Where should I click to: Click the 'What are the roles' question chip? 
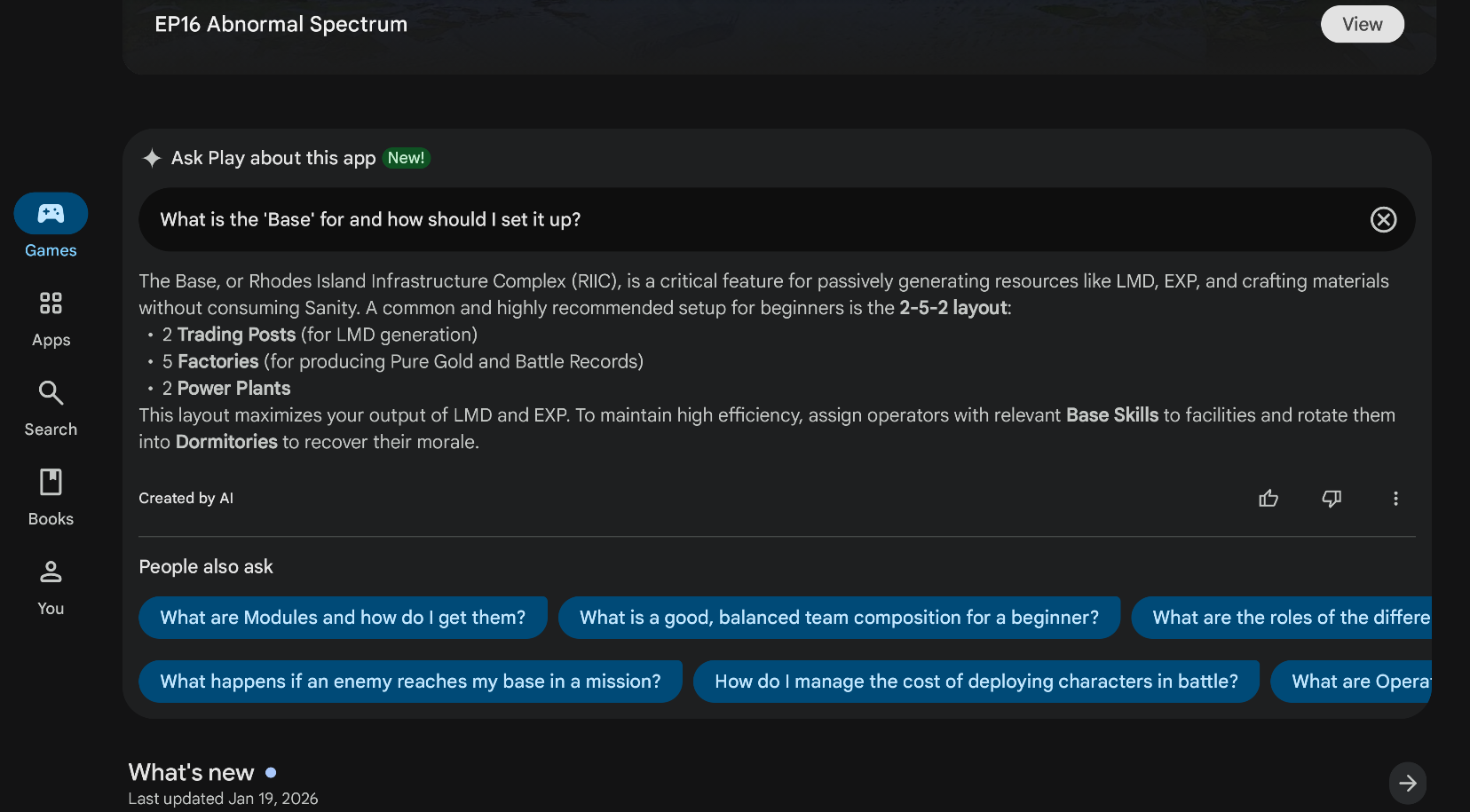tap(1283, 618)
